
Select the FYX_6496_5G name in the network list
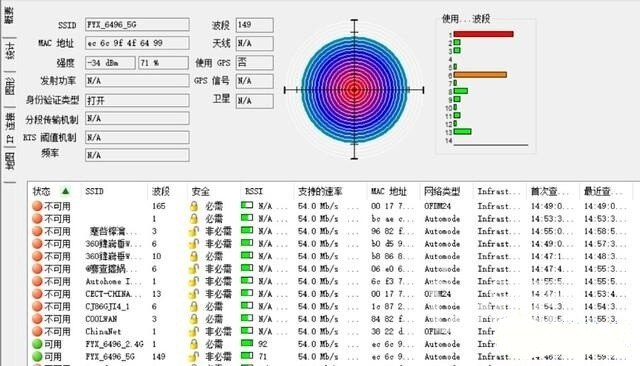(x=110, y=357)
